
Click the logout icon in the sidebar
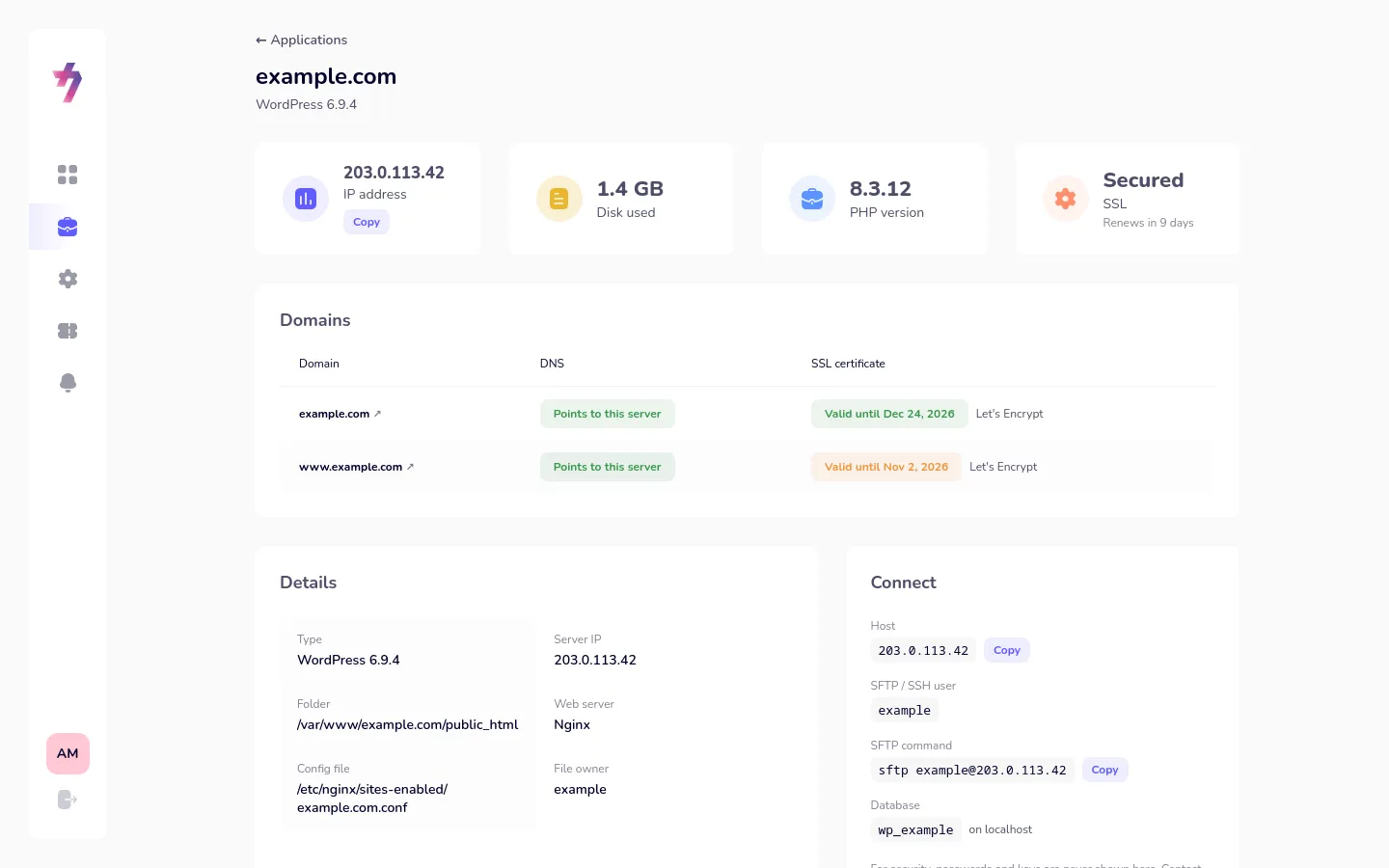(x=68, y=800)
